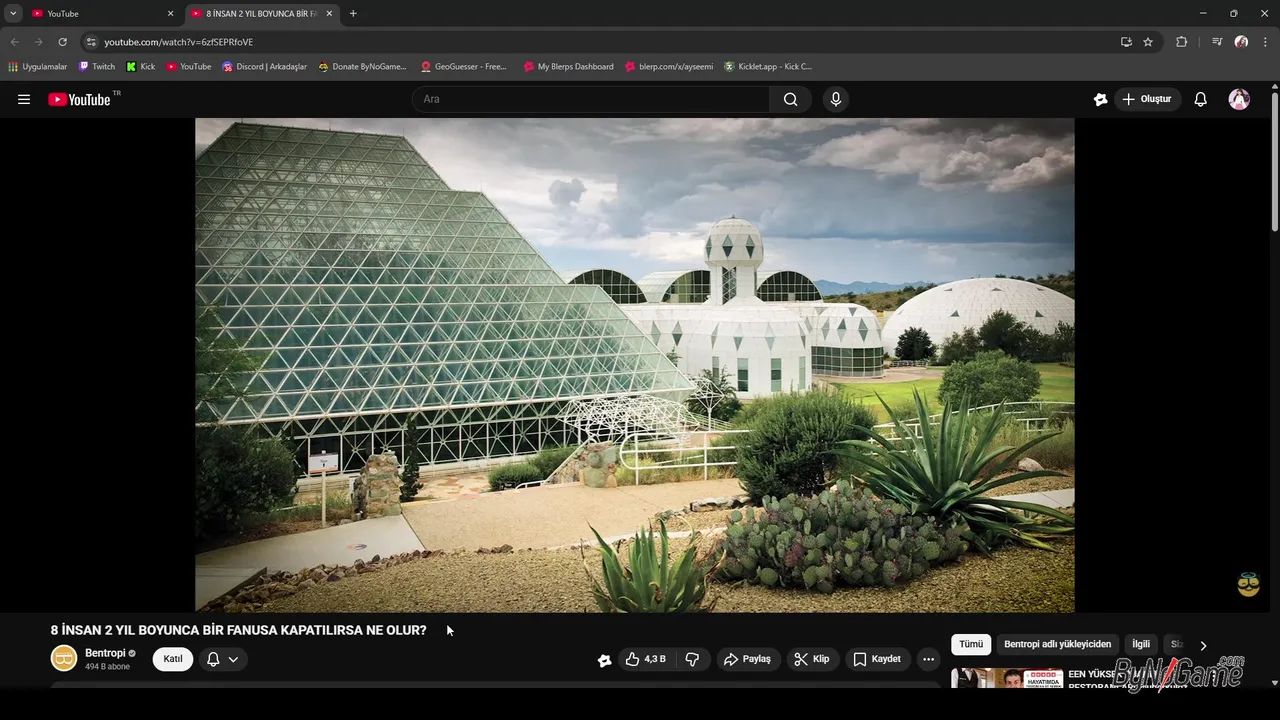Open media control icon in toolbar

pyautogui.click(x=1217, y=42)
